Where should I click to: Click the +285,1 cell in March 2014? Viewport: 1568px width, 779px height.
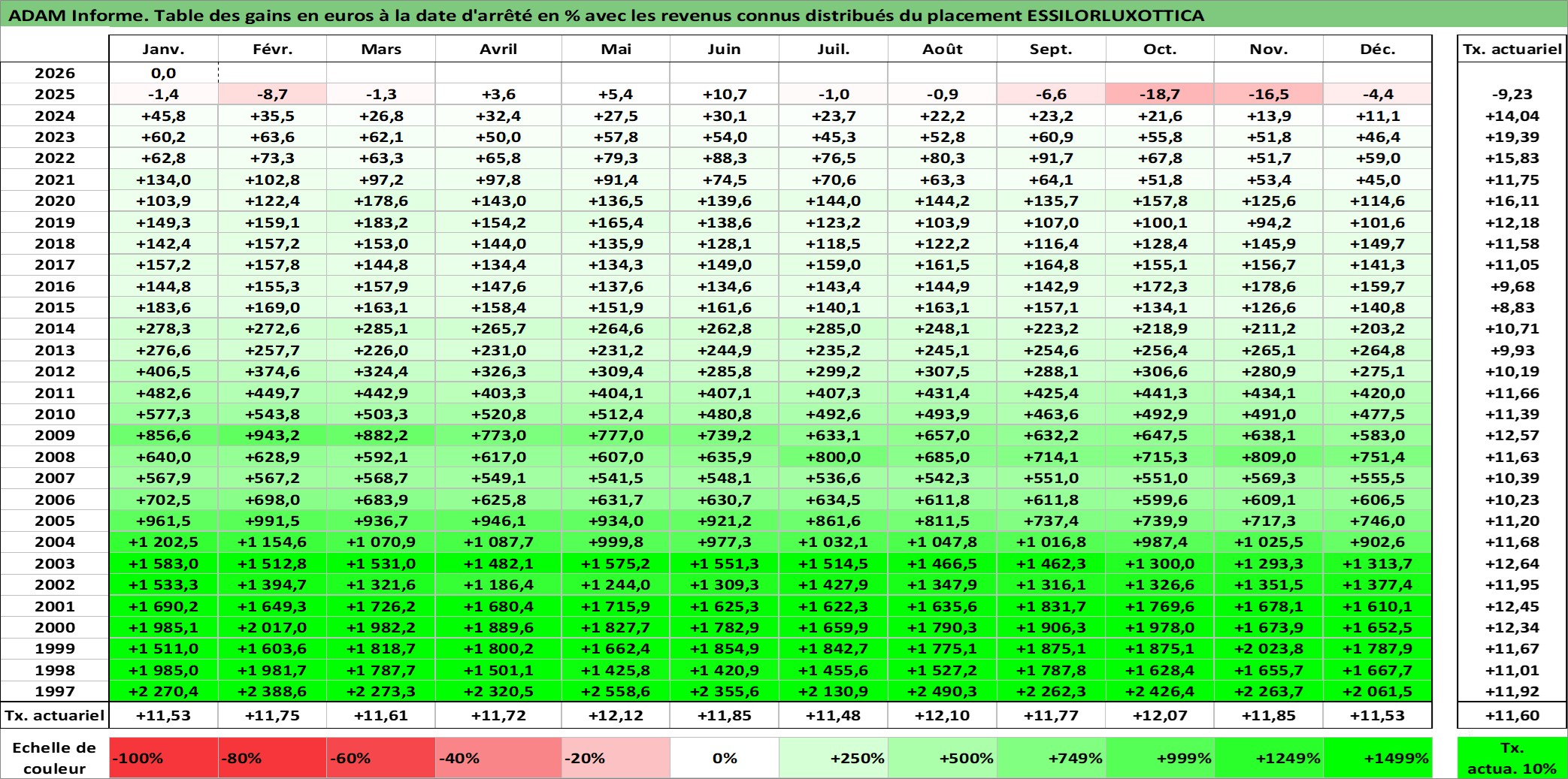381,328
